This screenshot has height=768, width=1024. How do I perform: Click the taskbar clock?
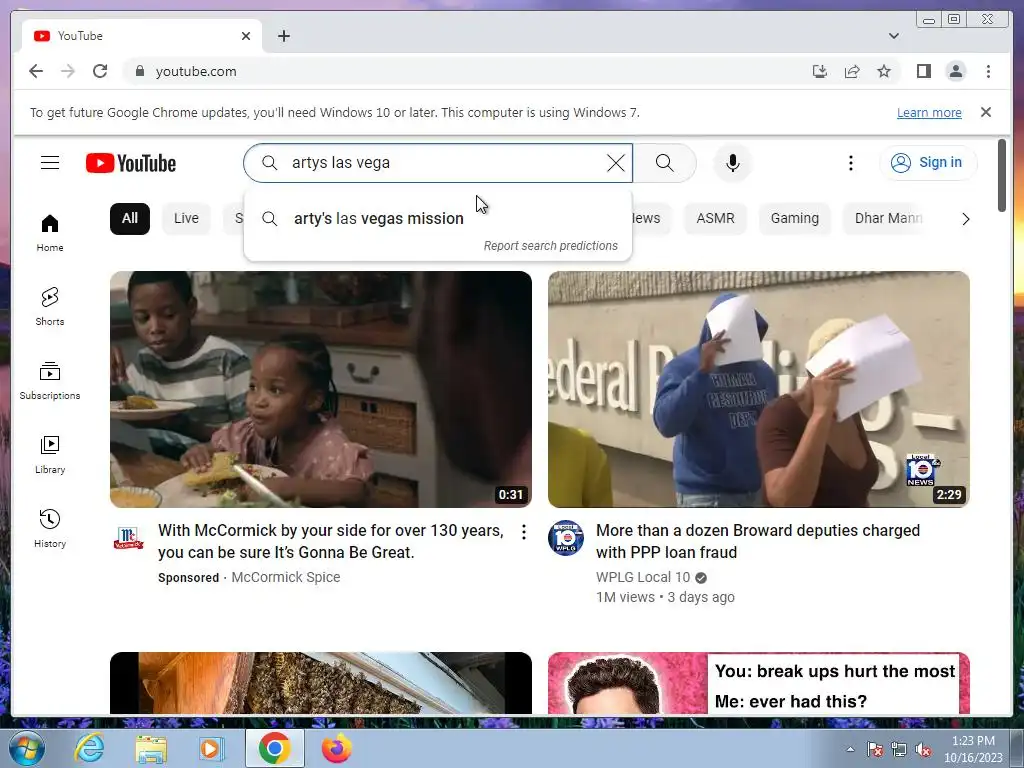[x=973, y=749]
